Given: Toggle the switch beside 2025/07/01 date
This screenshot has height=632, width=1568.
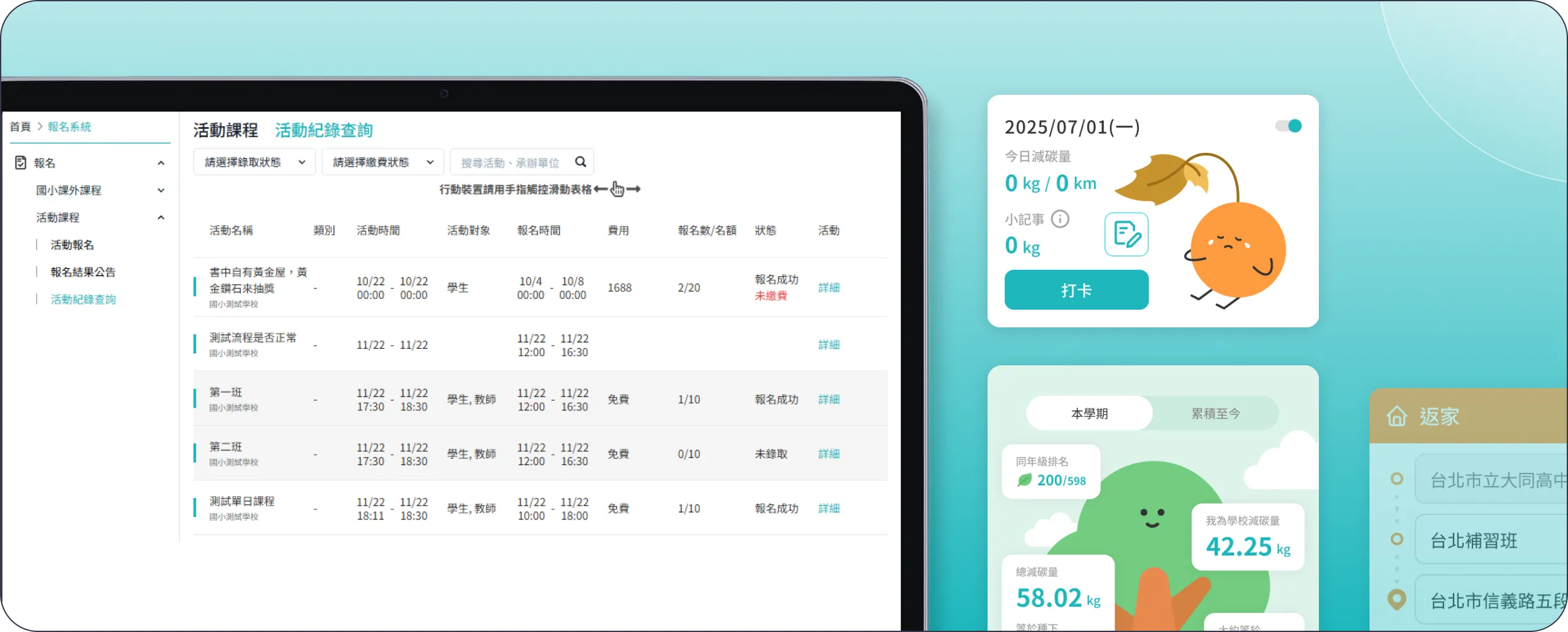Looking at the screenshot, I should click(1288, 126).
